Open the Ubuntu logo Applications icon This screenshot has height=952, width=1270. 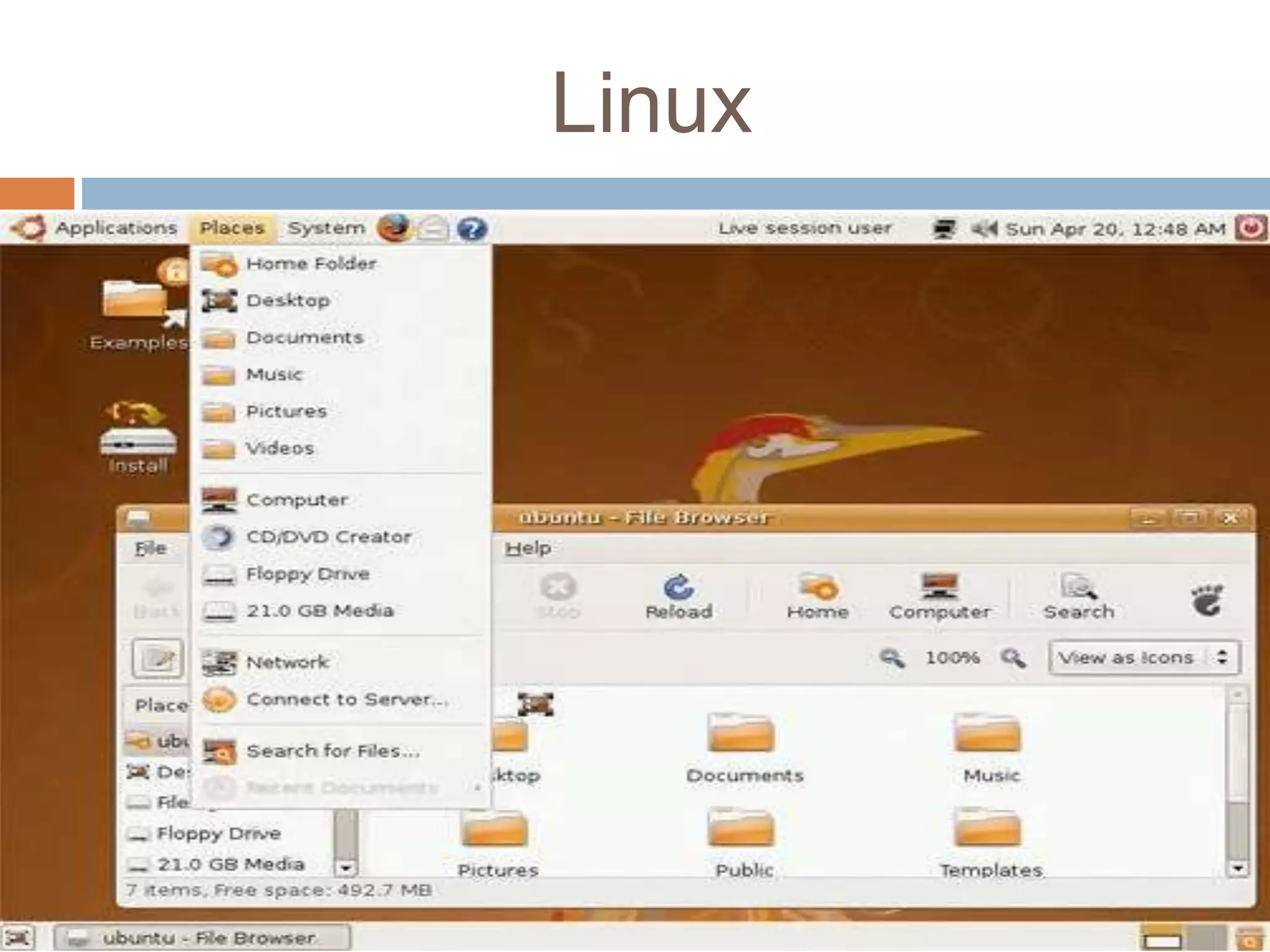[x=27, y=228]
